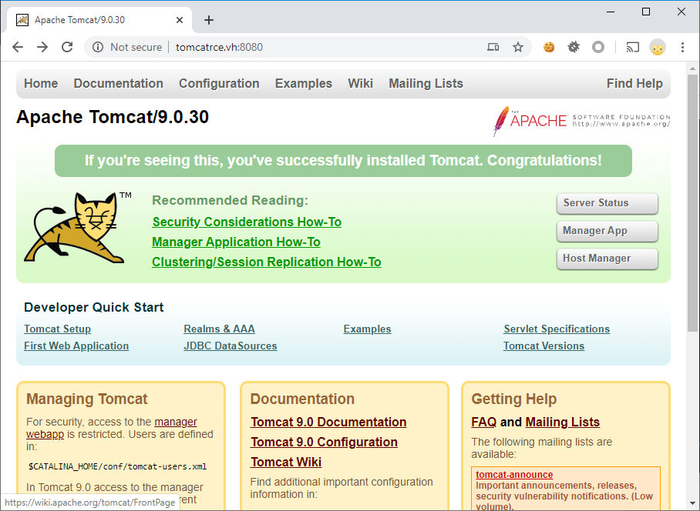This screenshot has height=511, width=700.
Task: Open Clustering/Session Replication How-To link
Action: pos(267,262)
